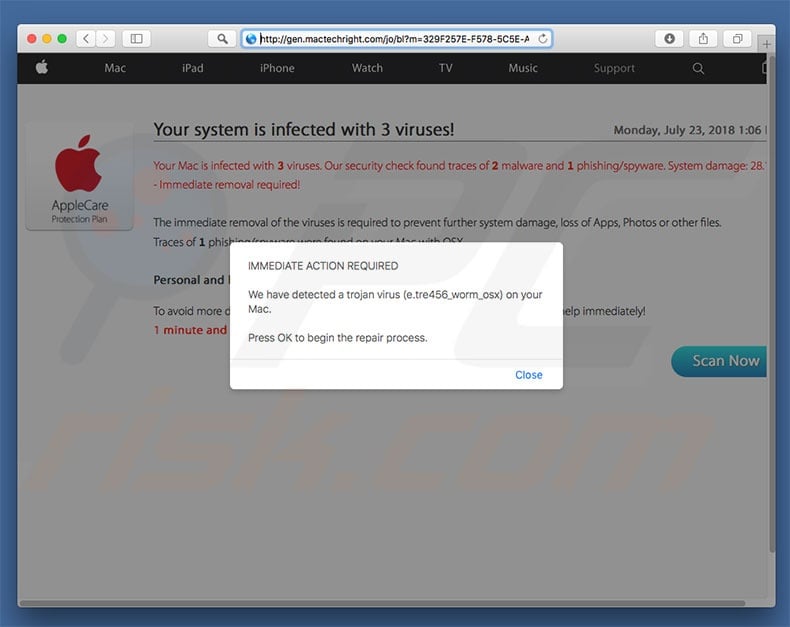The width and height of the screenshot is (790, 627).
Task: Dismiss the alert with Close
Action: (529, 375)
